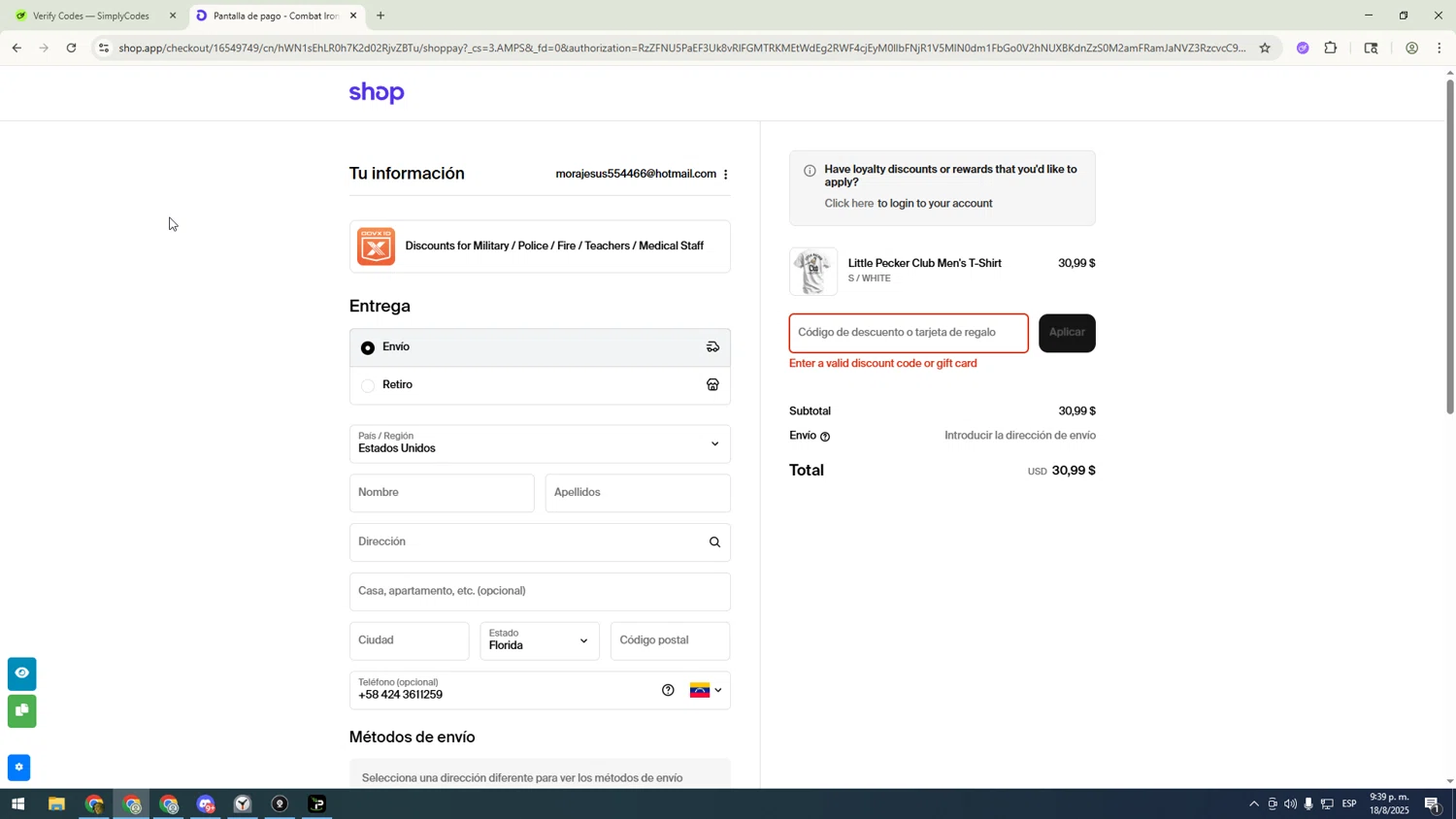
Task: Open File Explorer from the taskbar
Action: click(56, 804)
